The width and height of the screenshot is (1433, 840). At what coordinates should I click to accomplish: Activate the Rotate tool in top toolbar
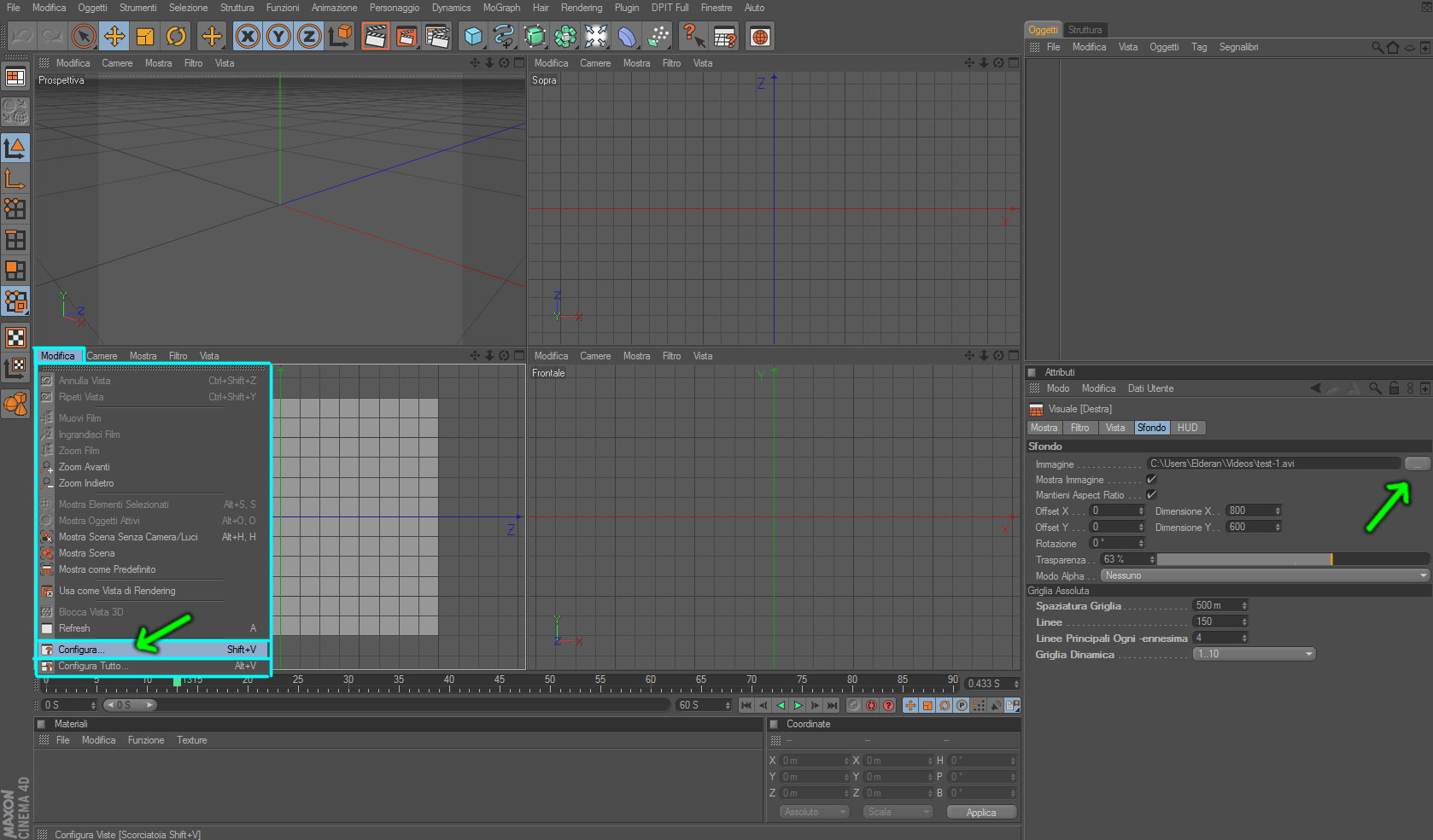176,36
